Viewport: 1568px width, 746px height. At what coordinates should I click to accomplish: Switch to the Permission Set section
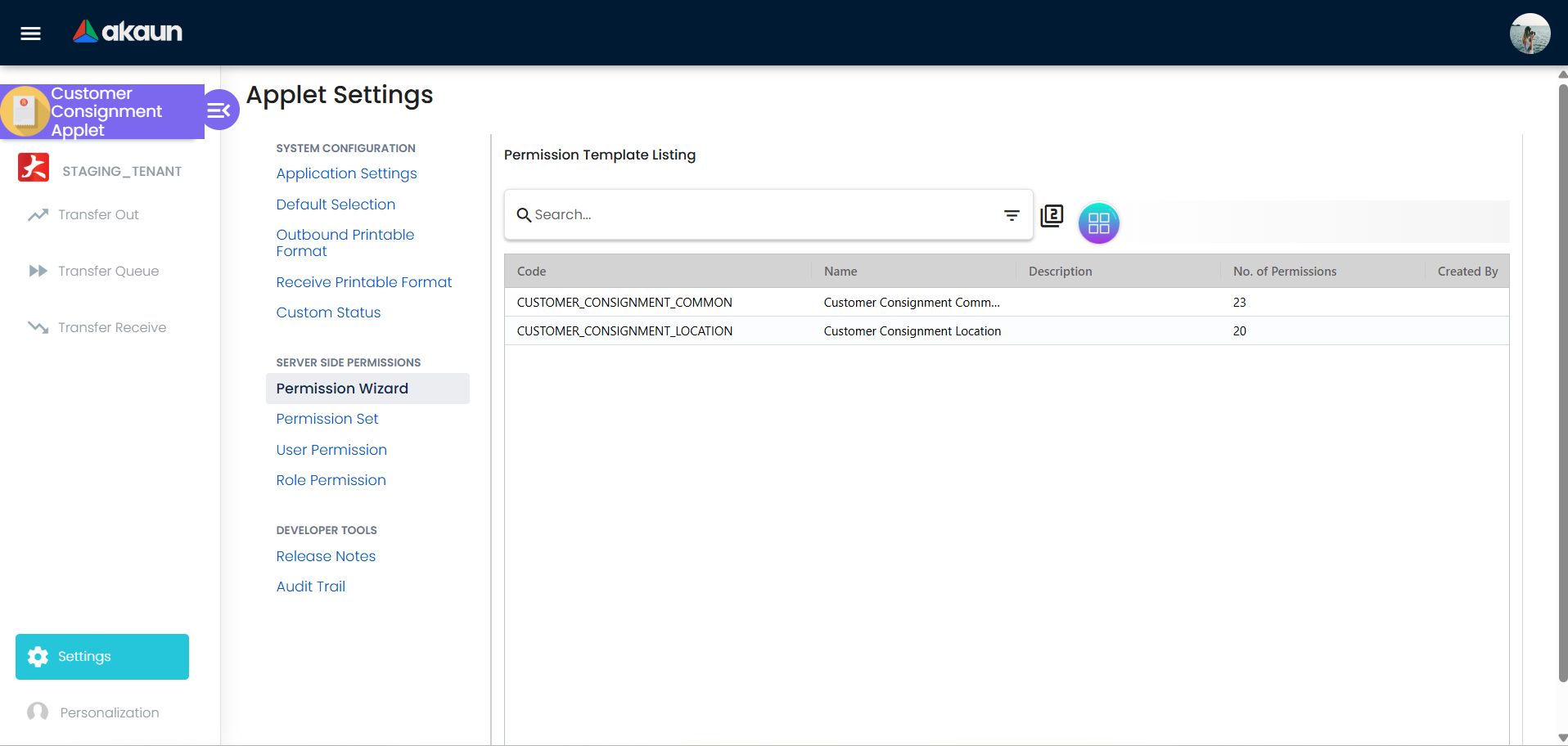[327, 419]
